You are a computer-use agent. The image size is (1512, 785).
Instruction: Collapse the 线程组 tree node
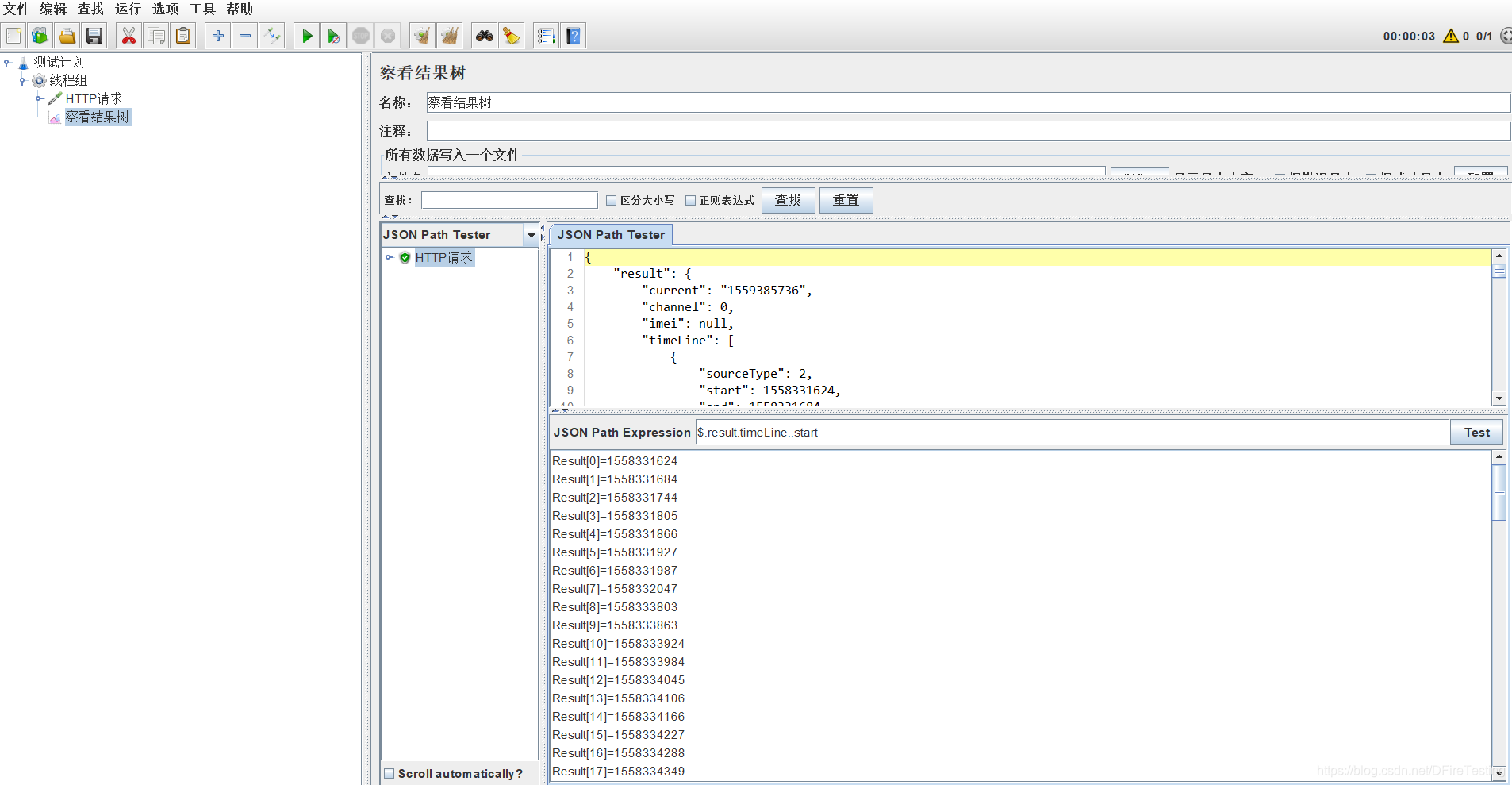point(22,80)
